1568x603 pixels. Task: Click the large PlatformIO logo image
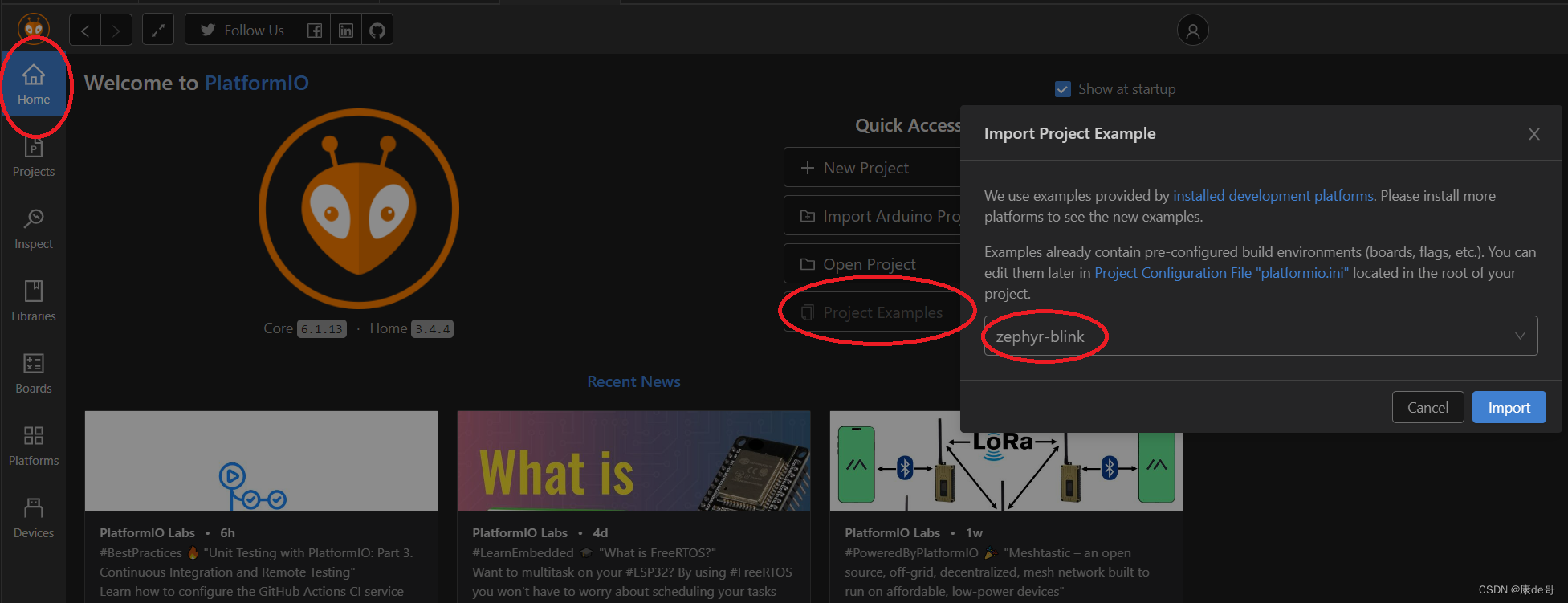tap(359, 209)
